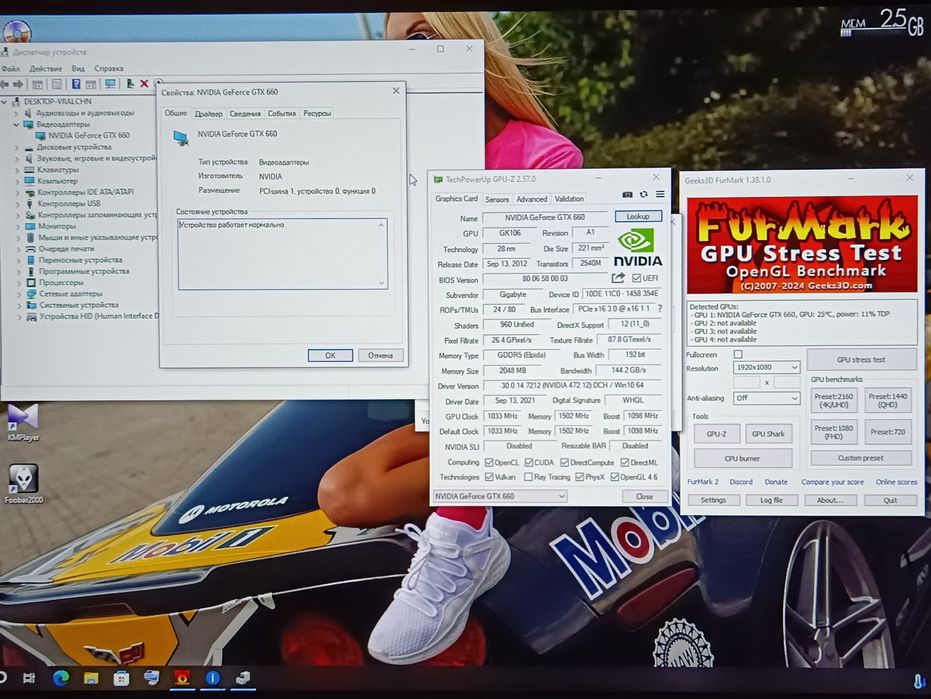Screen dimensions: 931x699
Task: Expand the Дисковые устройства node
Action: (x=17, y=147)
